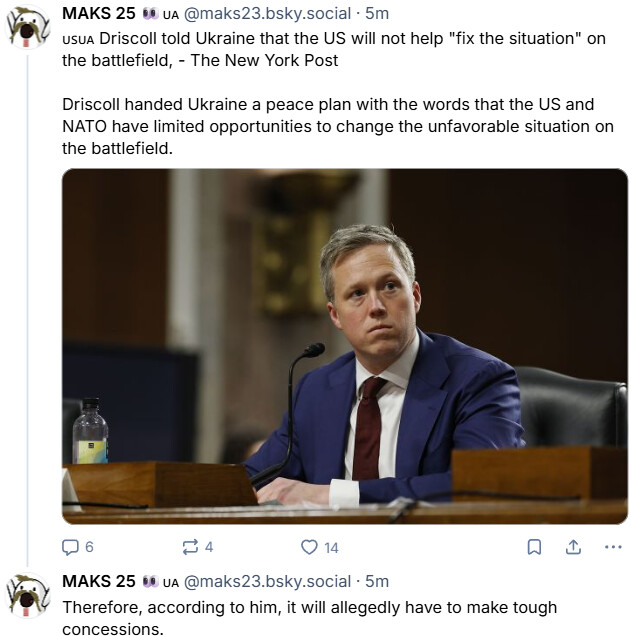Bookmark the Driscoll post
Screen dimensions: 640x636
point(534,547)
